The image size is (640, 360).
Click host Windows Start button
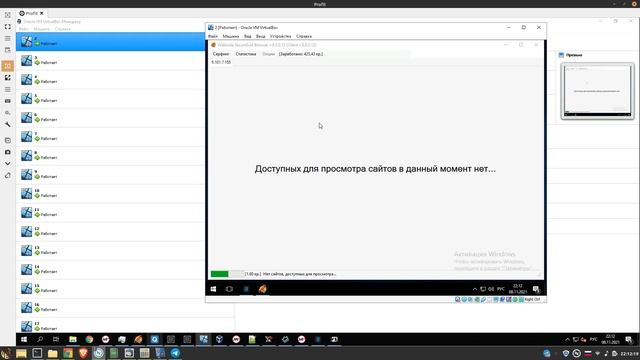click(24, 339)
